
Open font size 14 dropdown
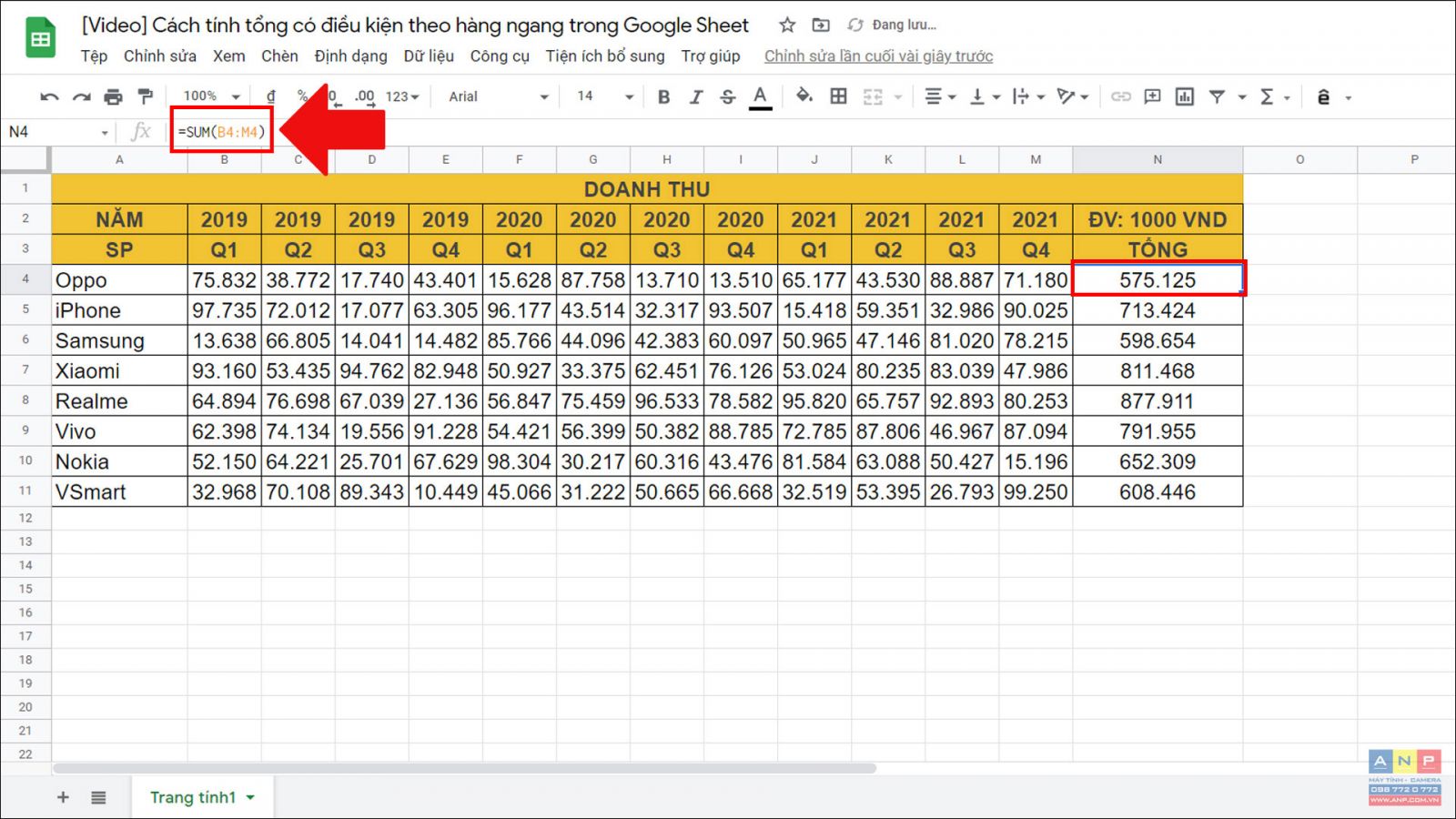tap(604, 96)
